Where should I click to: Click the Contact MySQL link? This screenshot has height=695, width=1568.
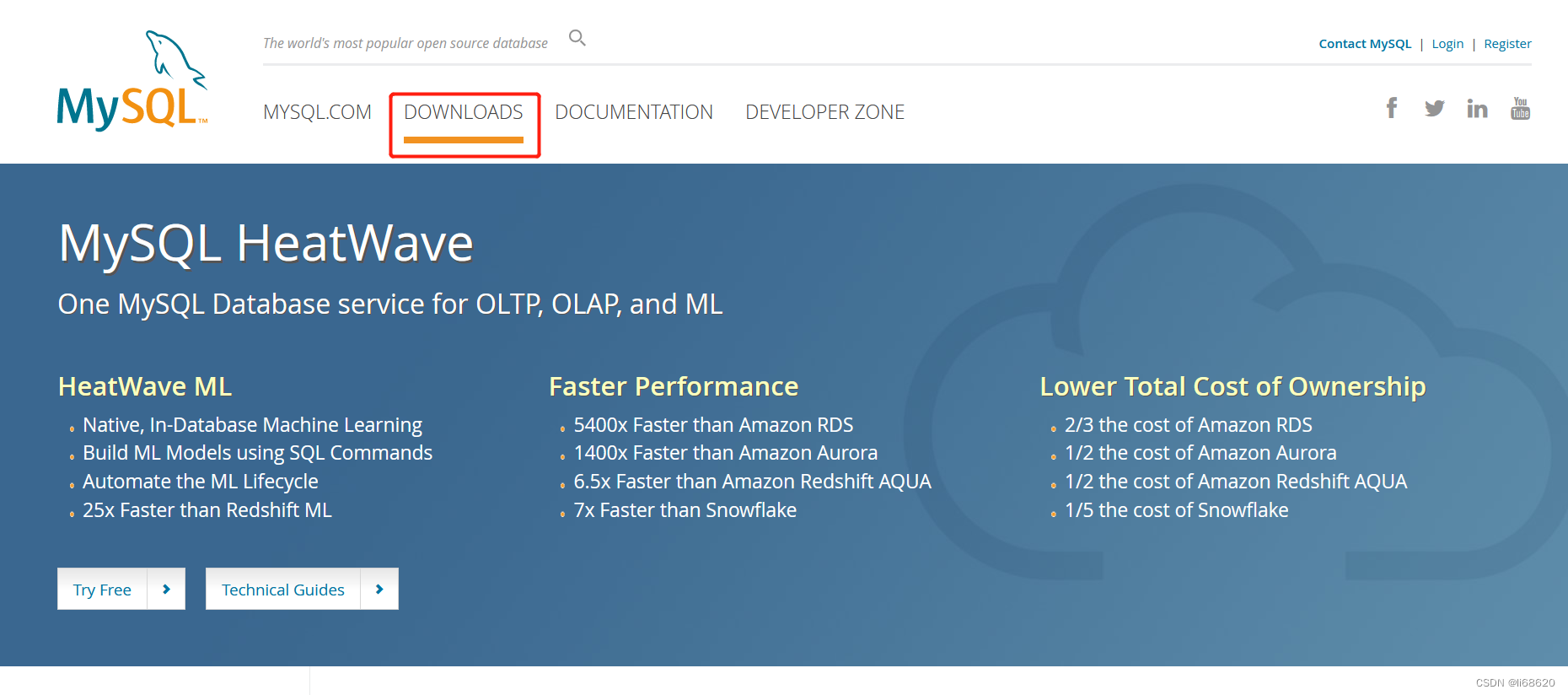click(x=1365, y=44)
